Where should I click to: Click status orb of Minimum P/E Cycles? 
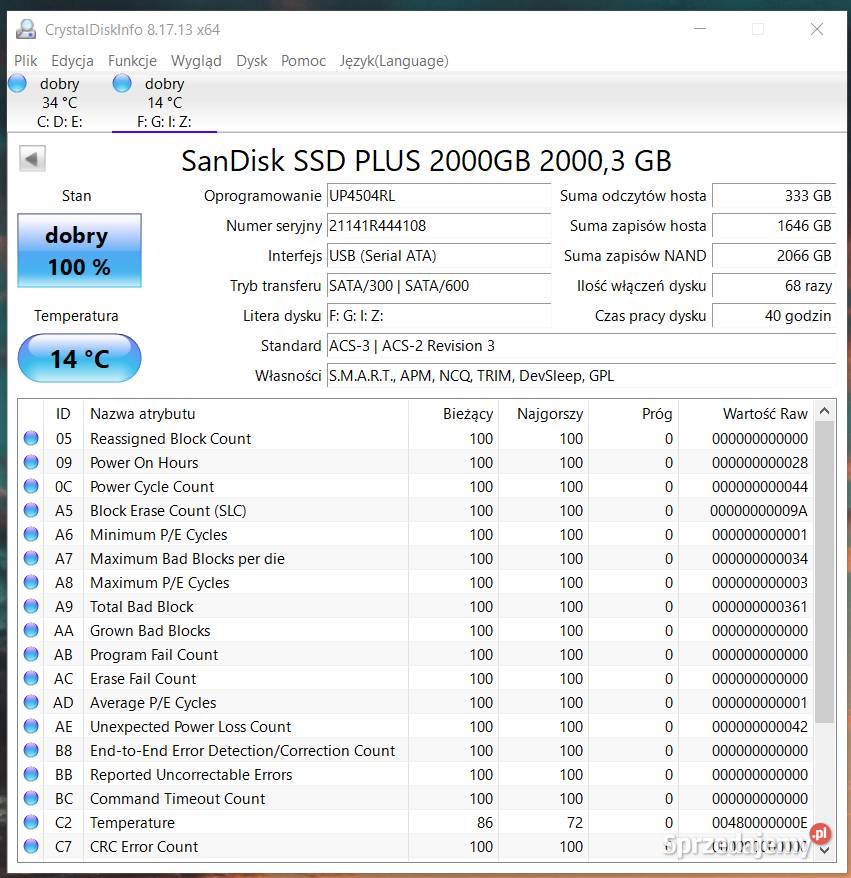pyautogui.click(x=31, y=534)
